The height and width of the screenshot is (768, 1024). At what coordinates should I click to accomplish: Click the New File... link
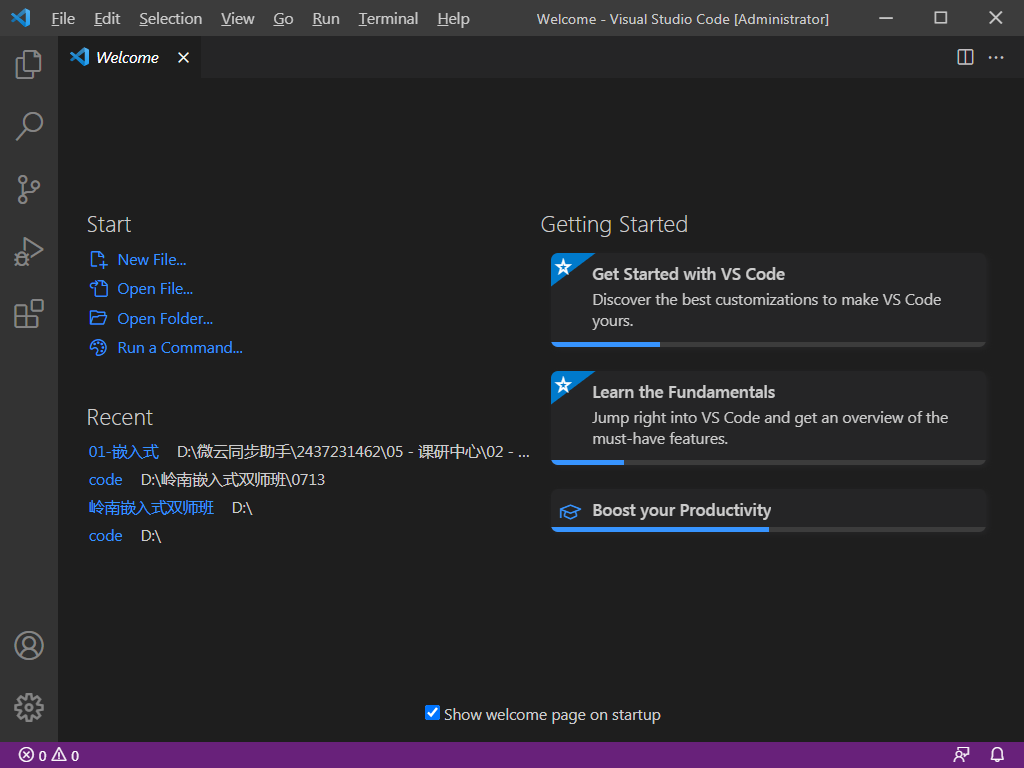152,259
